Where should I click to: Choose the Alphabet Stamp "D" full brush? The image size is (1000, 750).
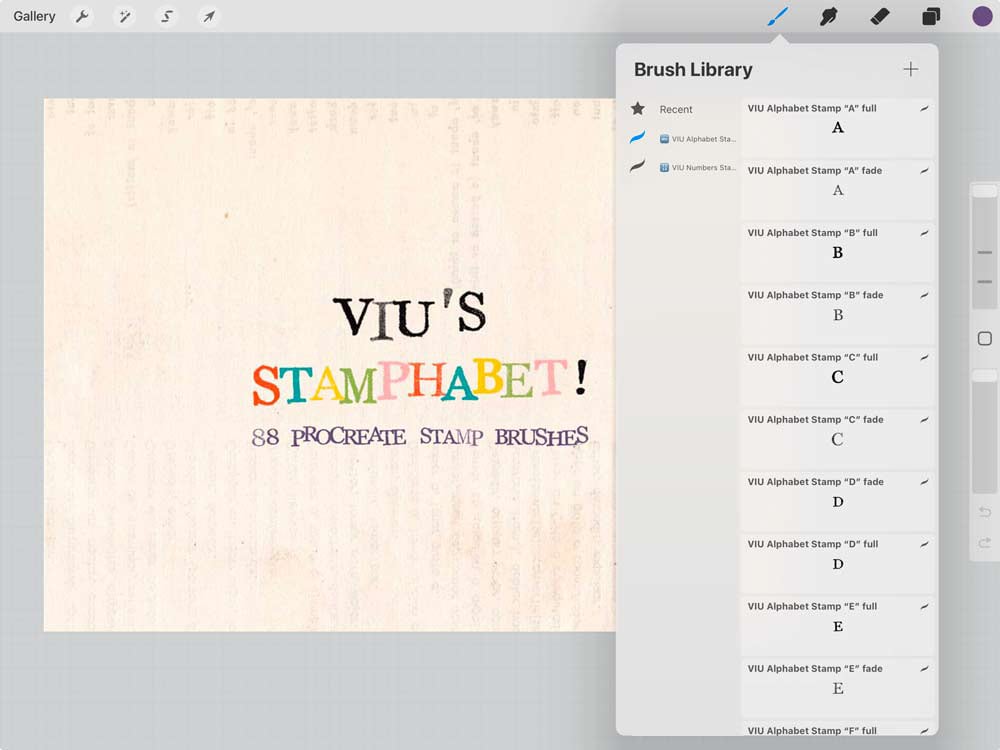tap(837, 562)
